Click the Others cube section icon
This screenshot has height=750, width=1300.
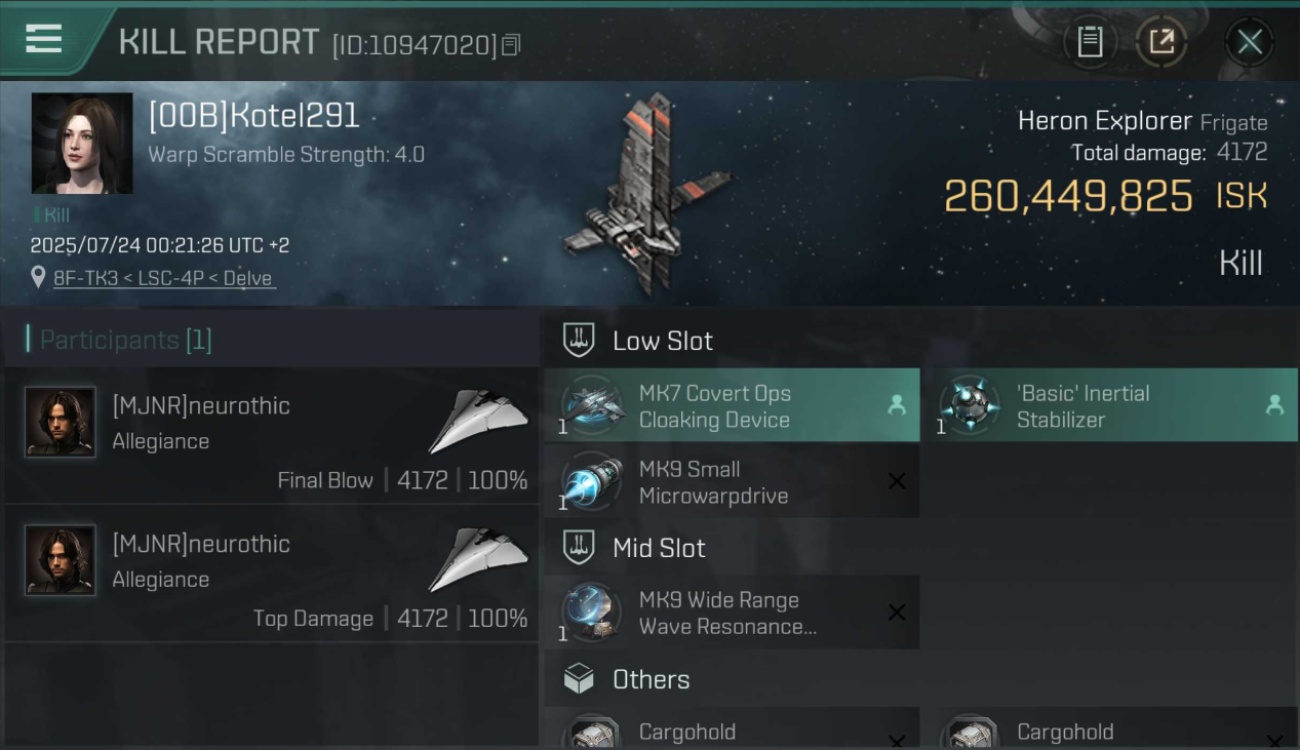pos(579,679)
